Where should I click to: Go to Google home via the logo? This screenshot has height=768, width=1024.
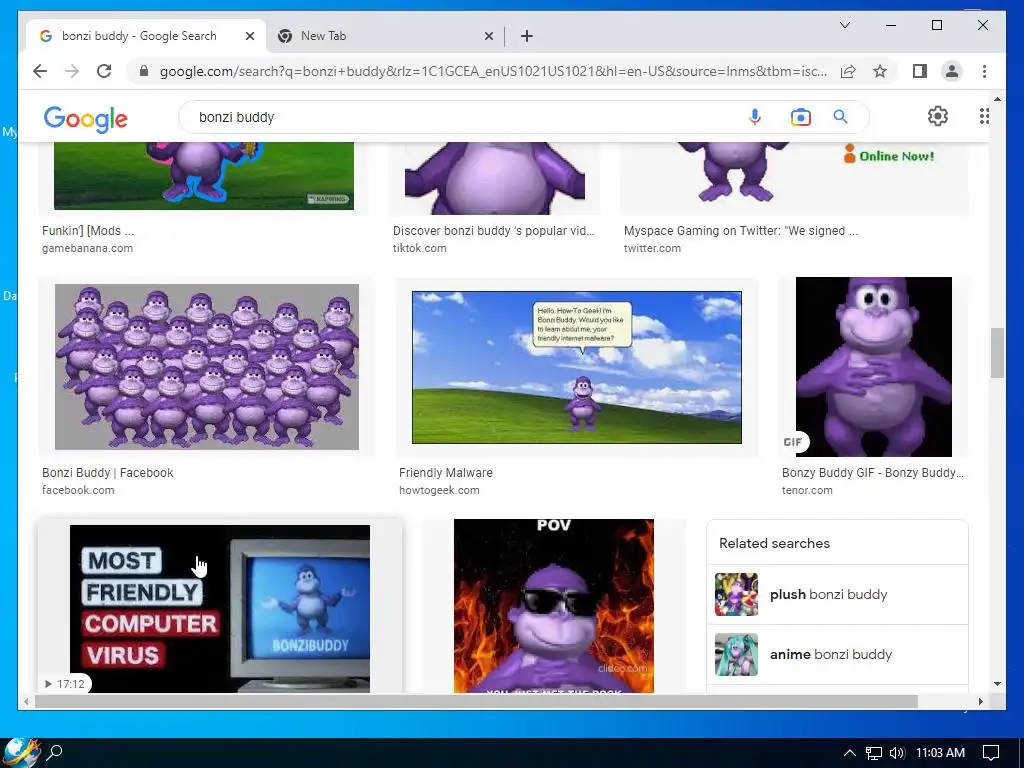(x=86, y=119)
